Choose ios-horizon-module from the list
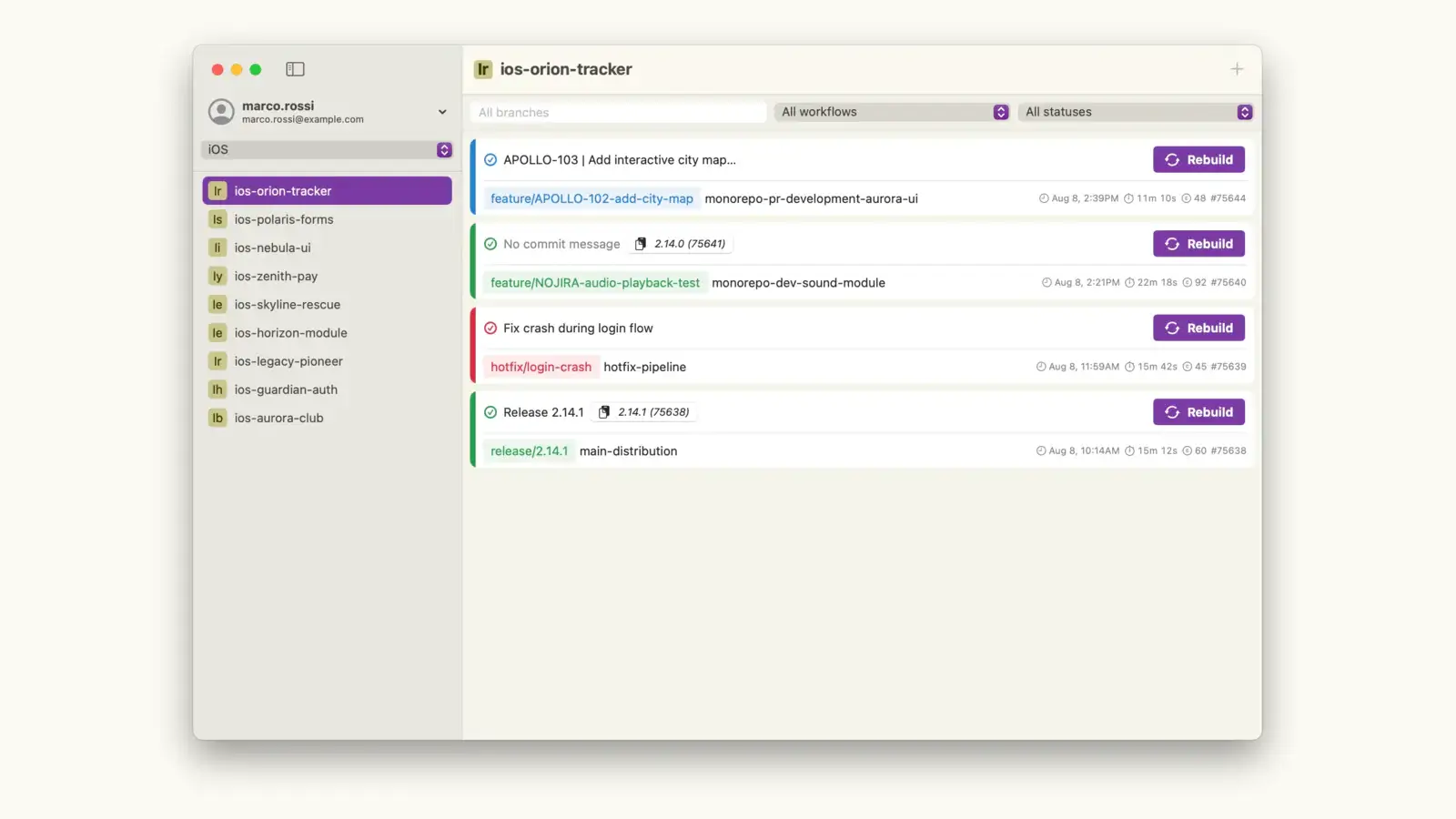Screen dimensions: 1456x819 click(x=327, y=332)
